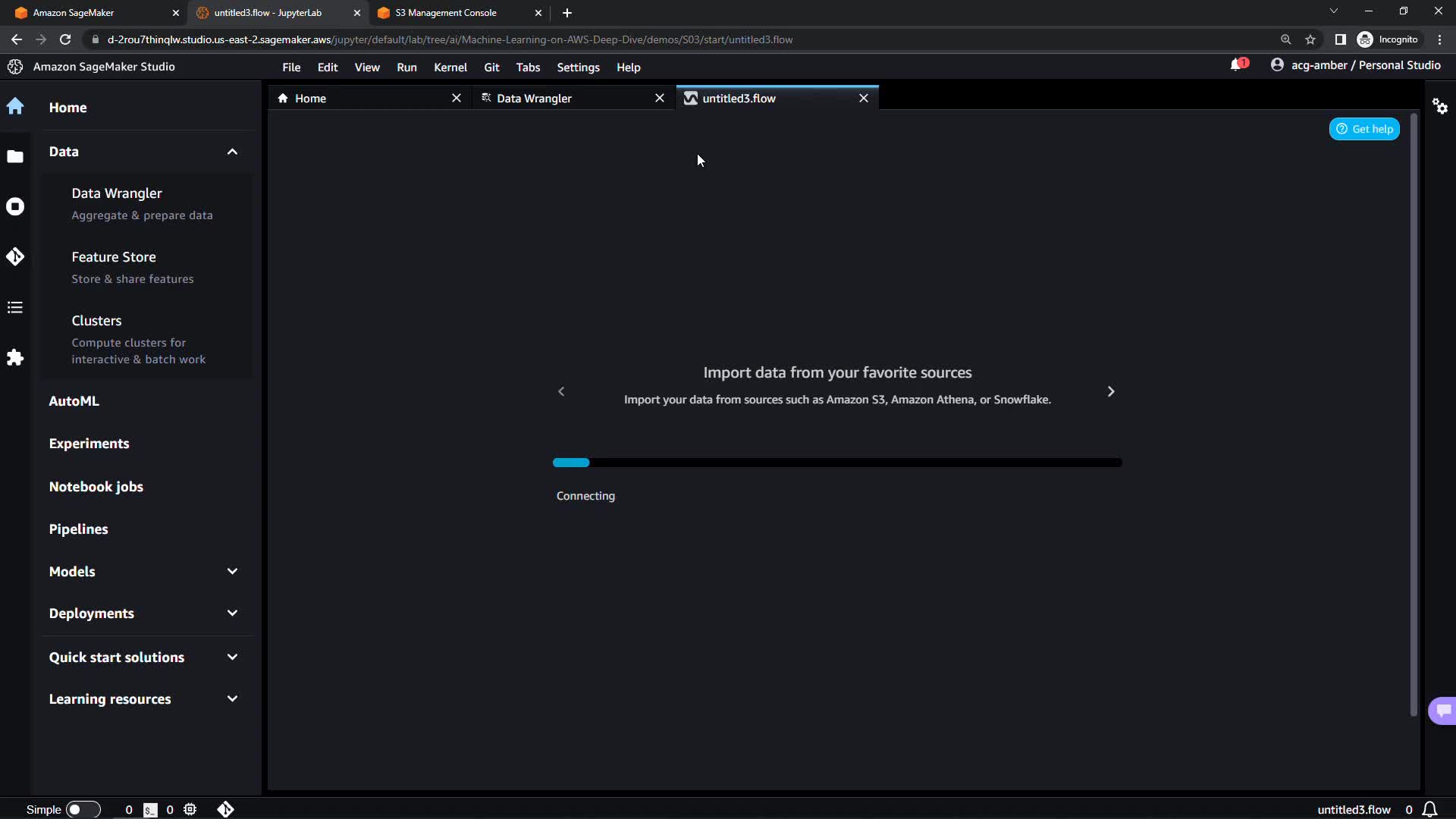Open running terminals and kernels icon
Screen dimensions: 1456x819
click(x=15, y=207)
